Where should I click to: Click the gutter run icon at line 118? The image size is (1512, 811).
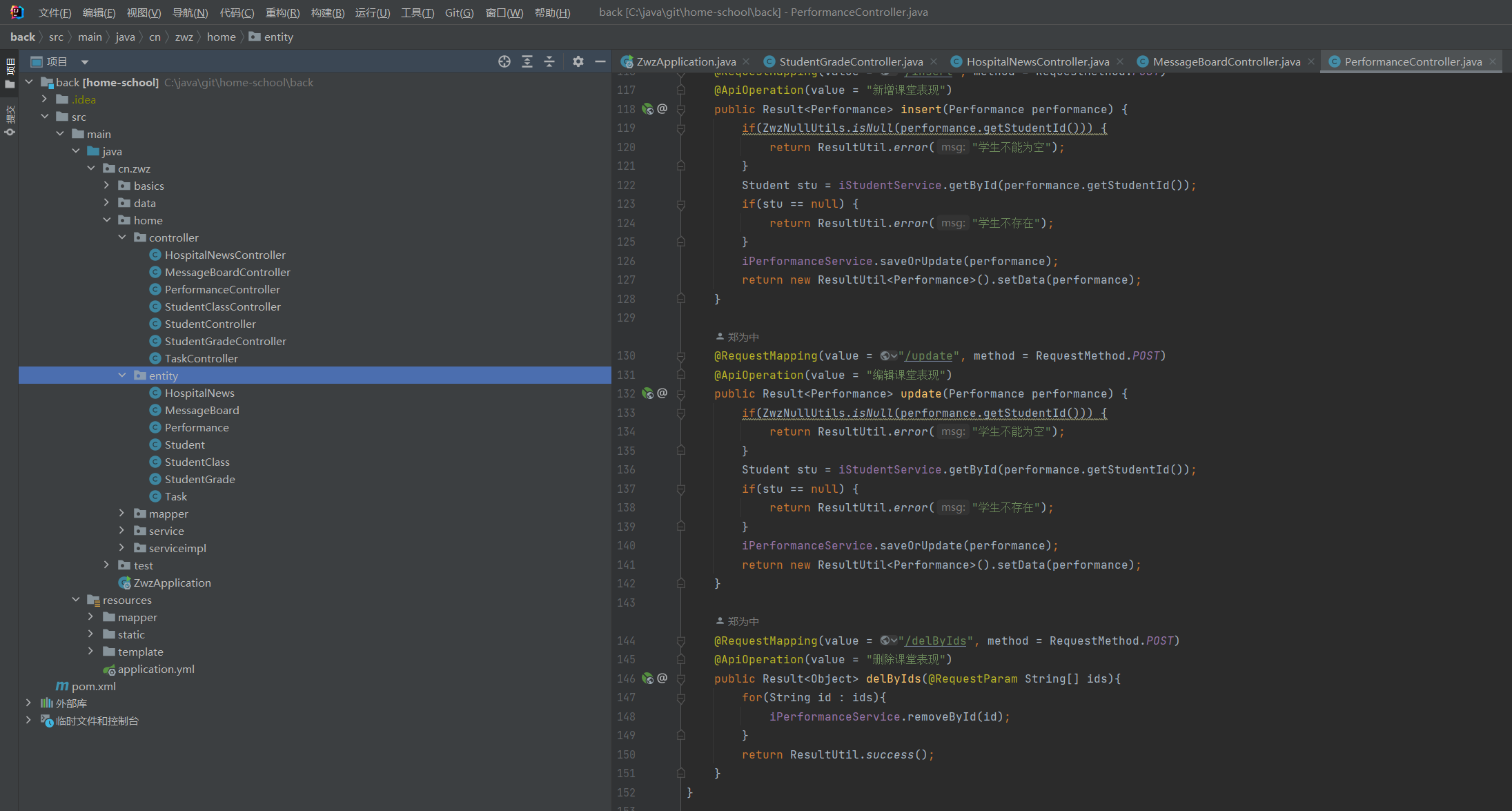(x=647, y=109)
